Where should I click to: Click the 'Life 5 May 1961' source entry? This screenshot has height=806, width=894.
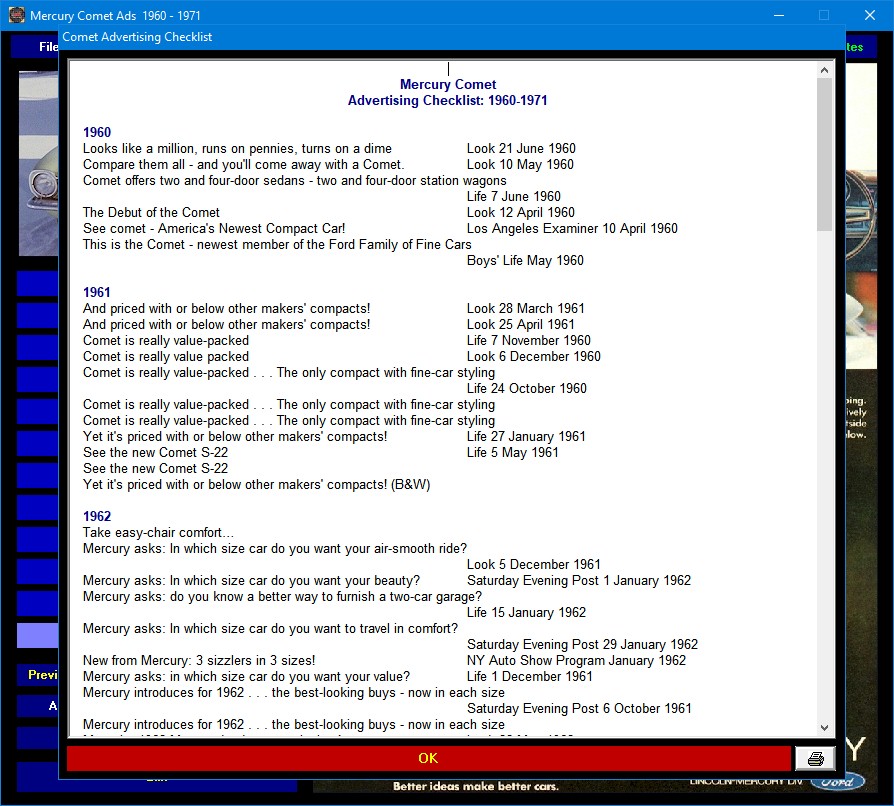pyautogui.click(x=513, y=452)
